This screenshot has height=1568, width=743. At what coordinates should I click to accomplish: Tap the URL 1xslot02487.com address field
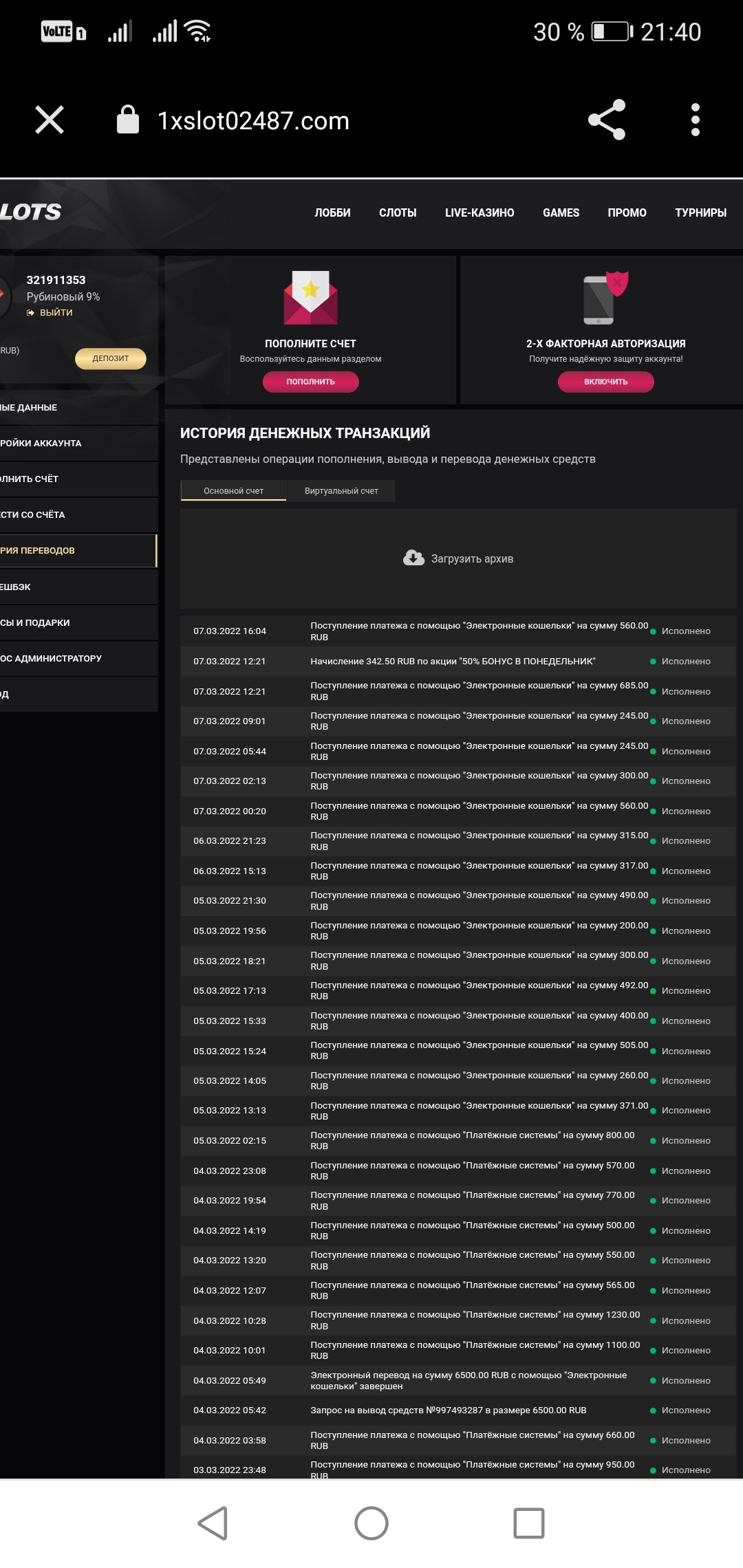click(x=253, y=121)
